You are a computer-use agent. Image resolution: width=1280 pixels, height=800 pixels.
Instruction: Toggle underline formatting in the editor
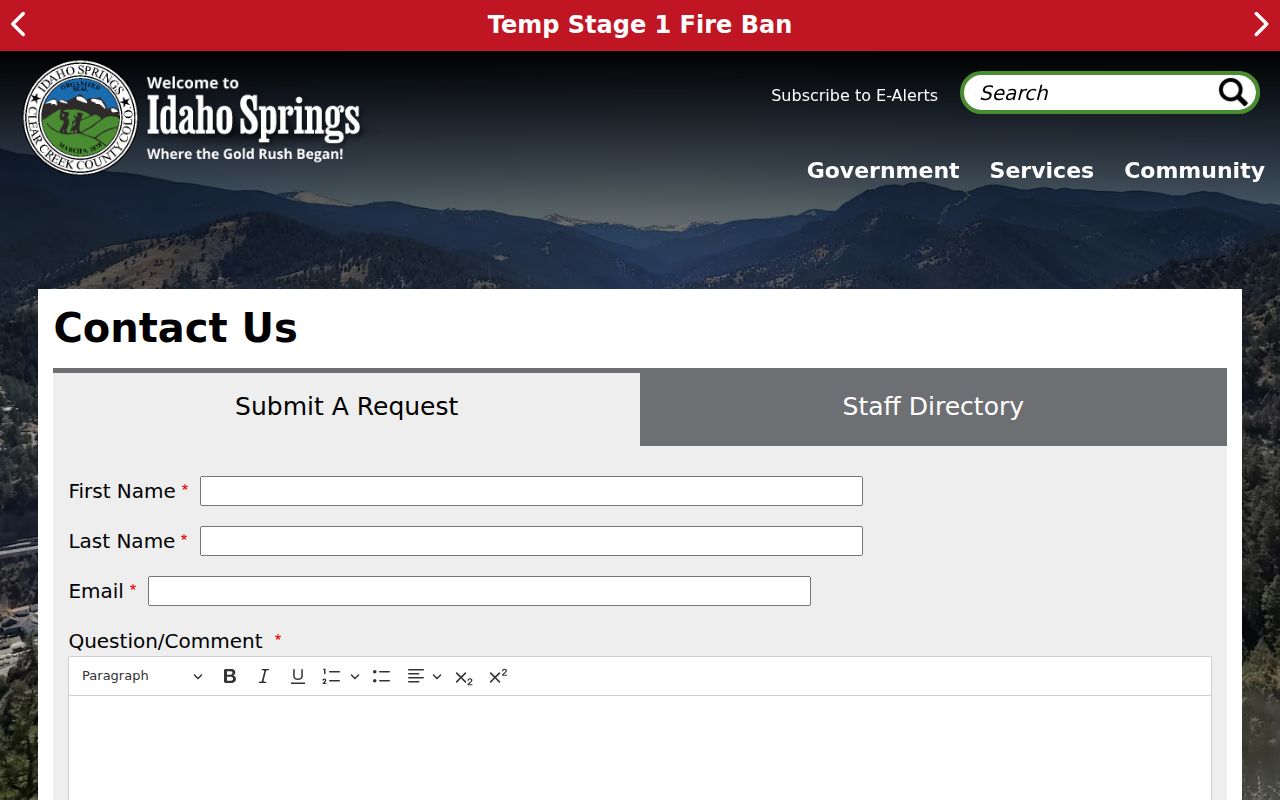point(298,677)
